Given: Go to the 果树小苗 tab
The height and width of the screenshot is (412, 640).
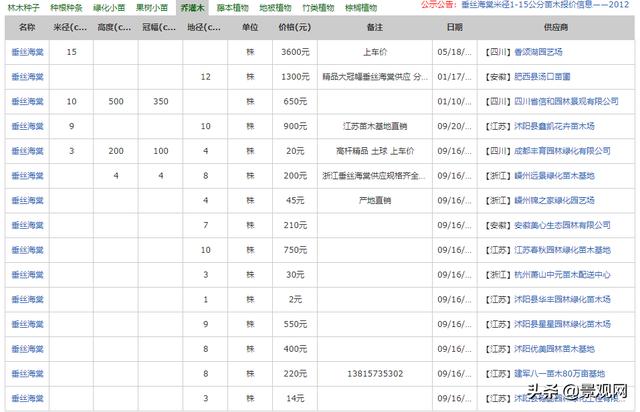Looking at the screenshot, I should (152, 7).
